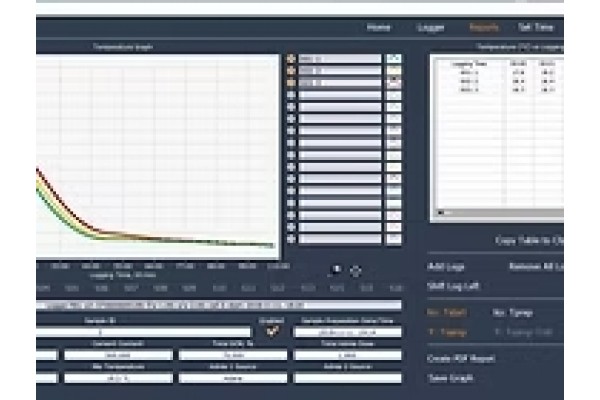The height and width of the screenshot is (400, 600).
Task: Click the Cement Content field
Action: point(118,355)
